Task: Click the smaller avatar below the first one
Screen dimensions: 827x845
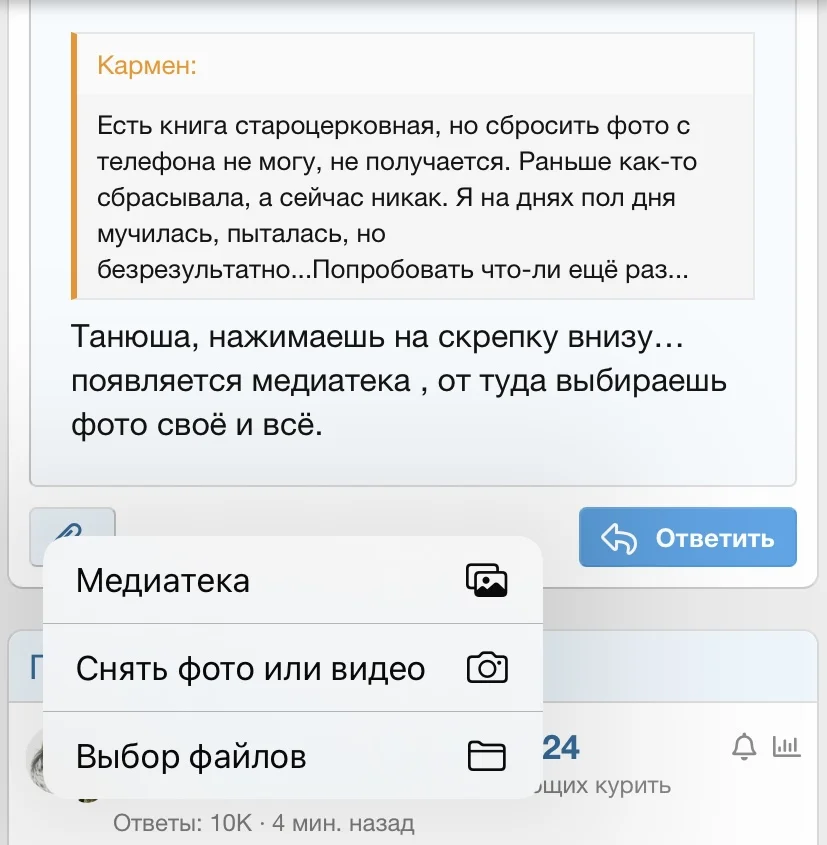Action: click(87, 802)
